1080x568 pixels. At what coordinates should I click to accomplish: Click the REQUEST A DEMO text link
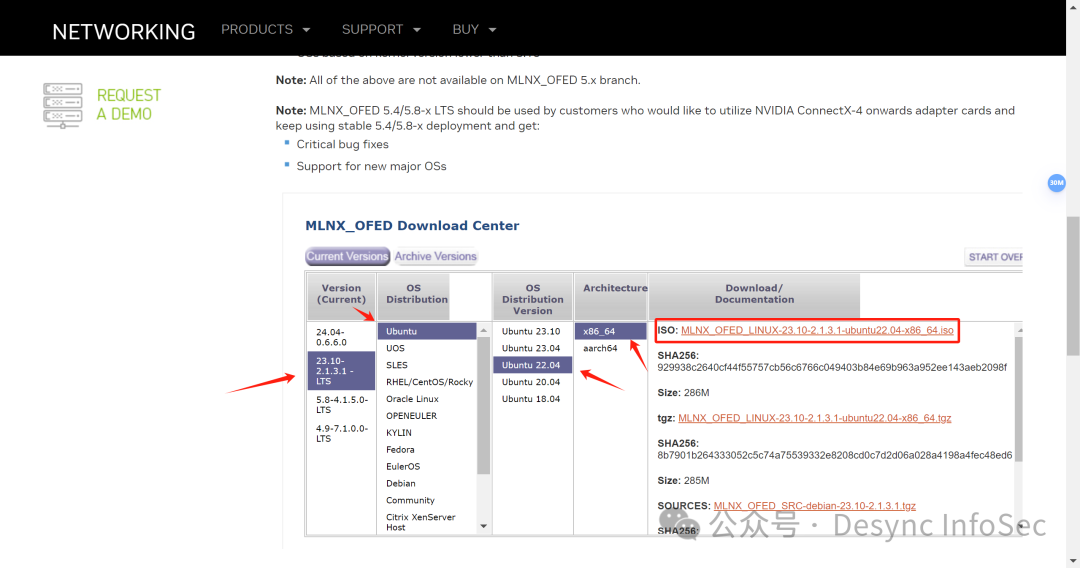(x=128, y=105)
